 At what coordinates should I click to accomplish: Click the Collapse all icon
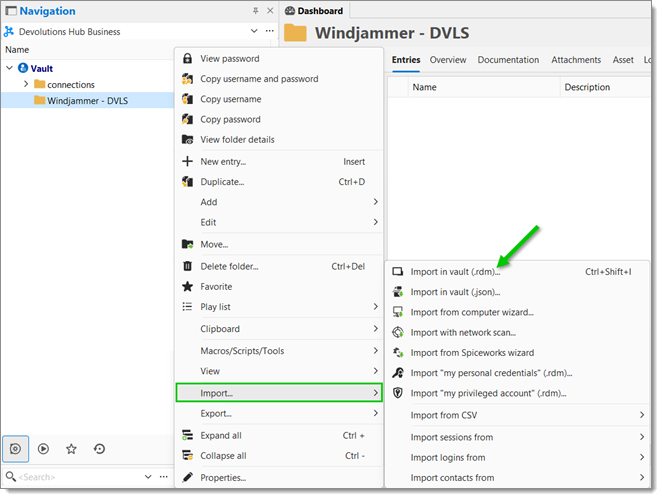(x=187, y=456)
